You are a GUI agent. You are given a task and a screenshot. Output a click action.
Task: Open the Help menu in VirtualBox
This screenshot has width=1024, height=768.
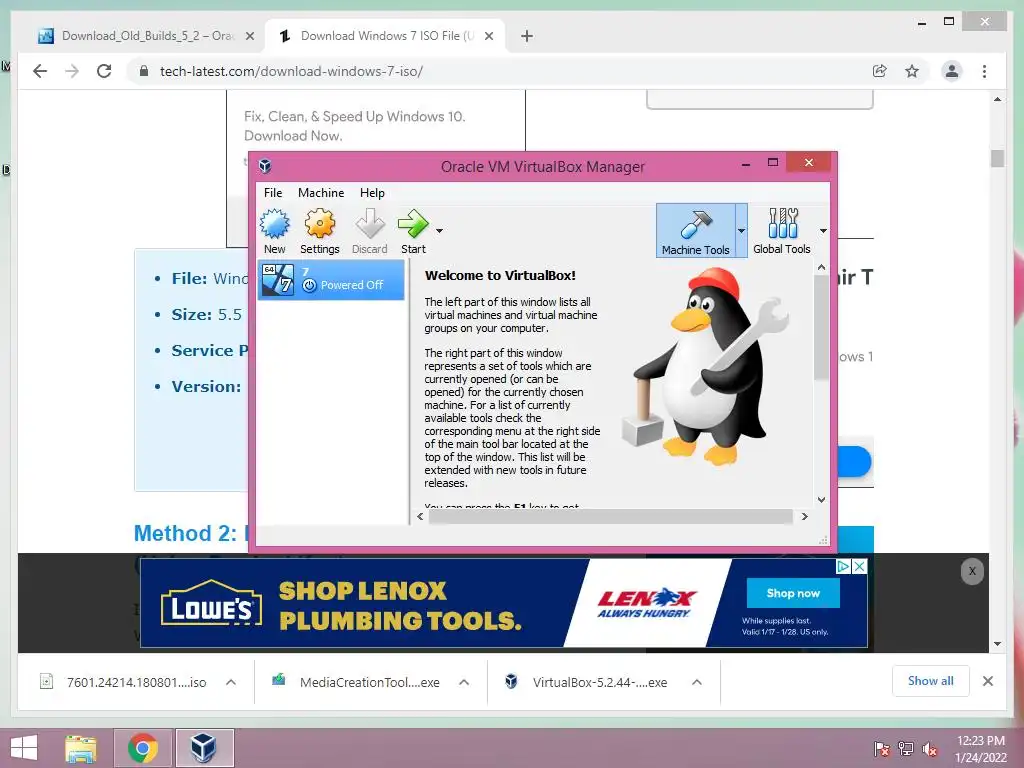(x=372, y=193)
